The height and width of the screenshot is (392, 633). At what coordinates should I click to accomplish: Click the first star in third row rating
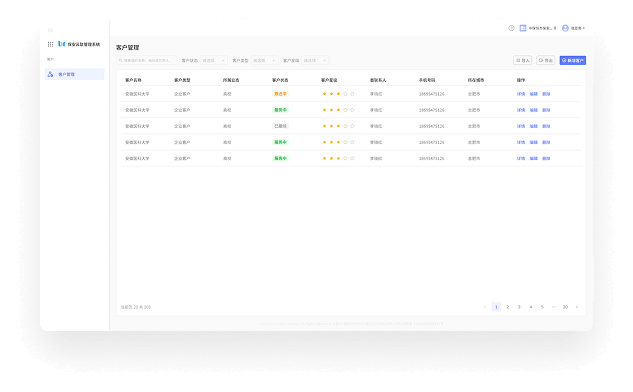[x=325, y=126]
